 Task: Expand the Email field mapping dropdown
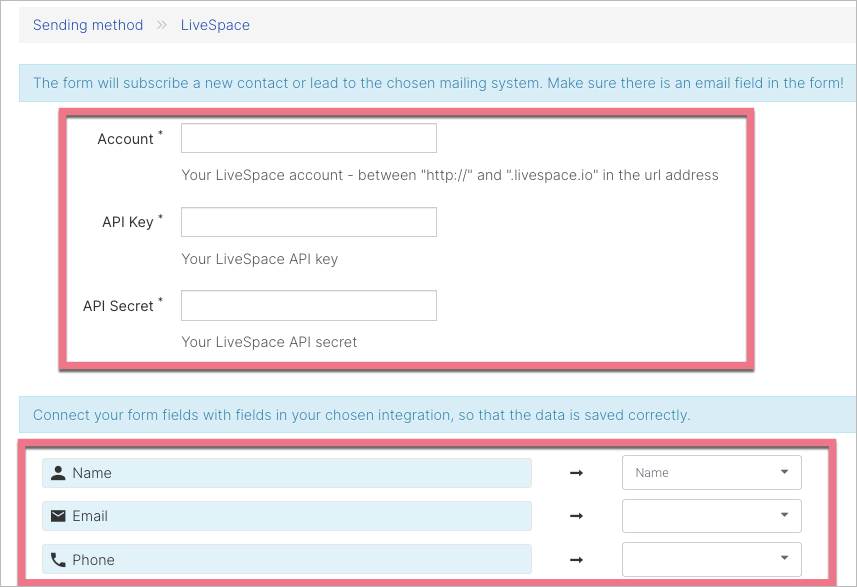pos(711,516)
